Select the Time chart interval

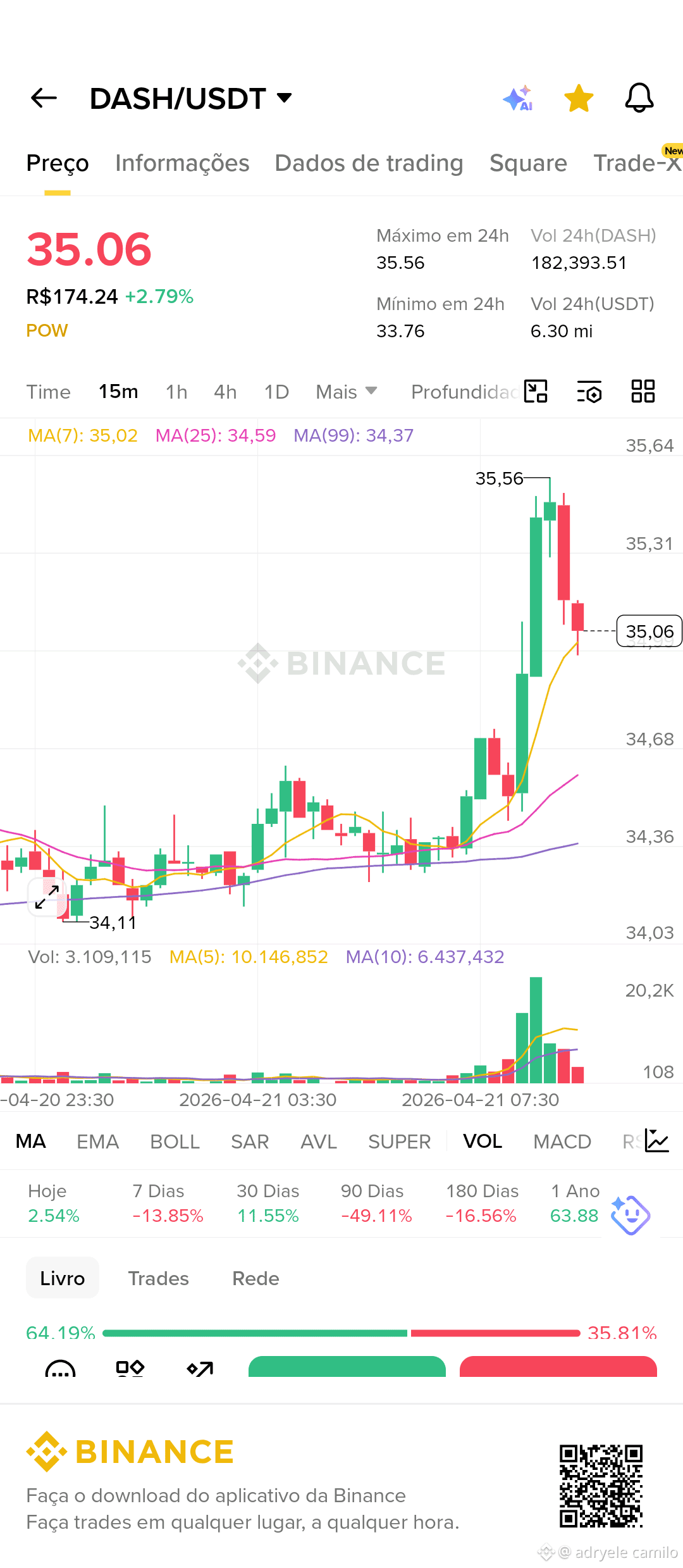(x=48, y=392)
